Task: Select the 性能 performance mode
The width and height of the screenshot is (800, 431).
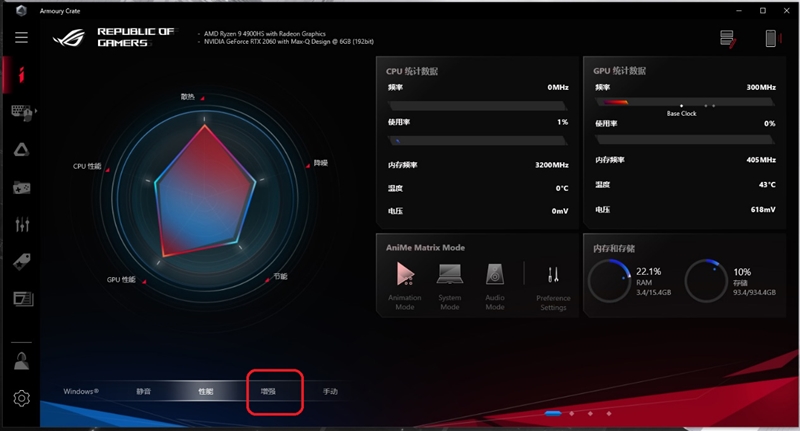Action: click(206, 391)
